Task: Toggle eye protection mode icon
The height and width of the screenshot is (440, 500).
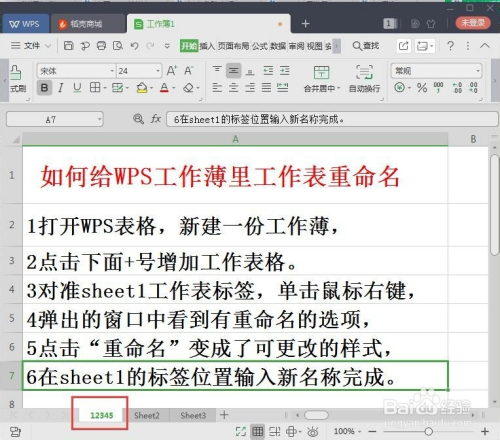Action: 312,432
